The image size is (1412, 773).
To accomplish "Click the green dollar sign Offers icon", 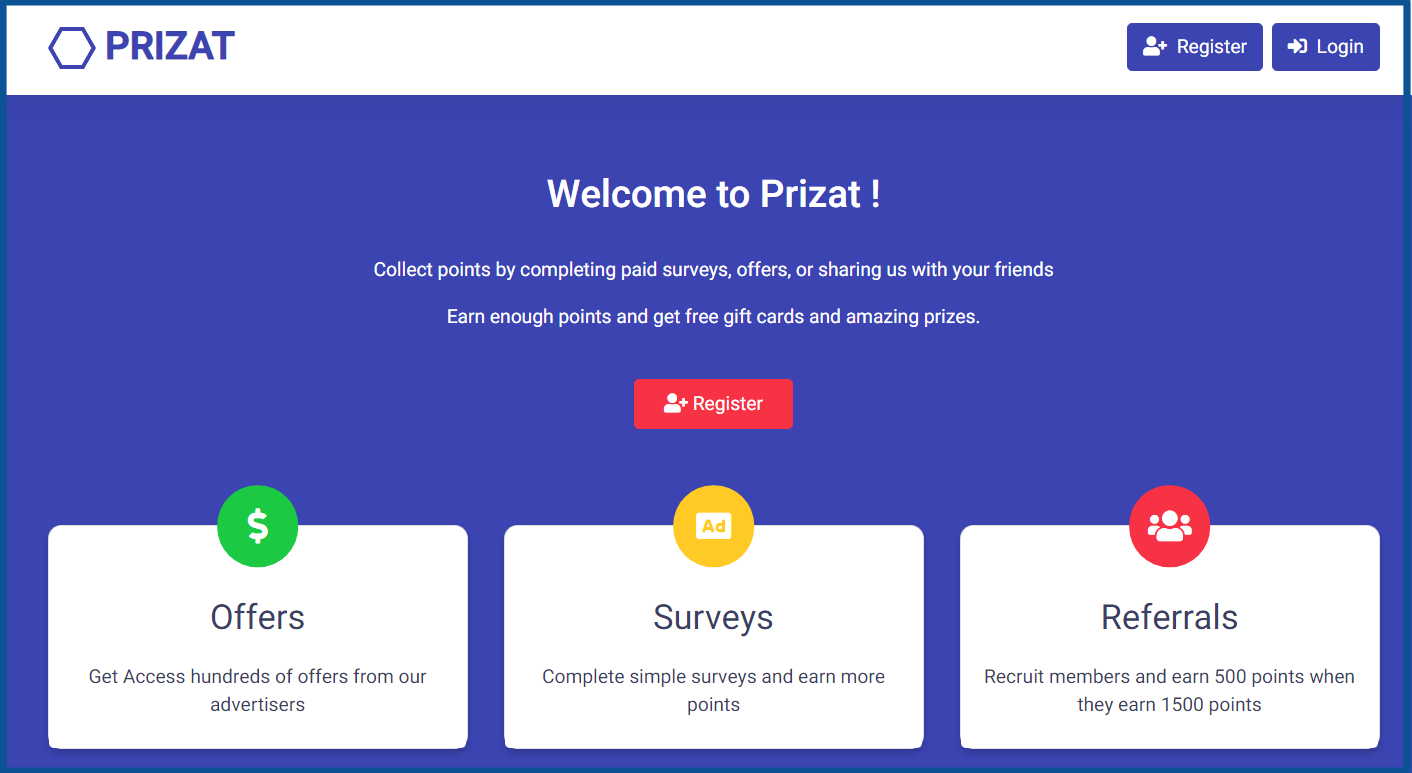I will pos(258,526).
